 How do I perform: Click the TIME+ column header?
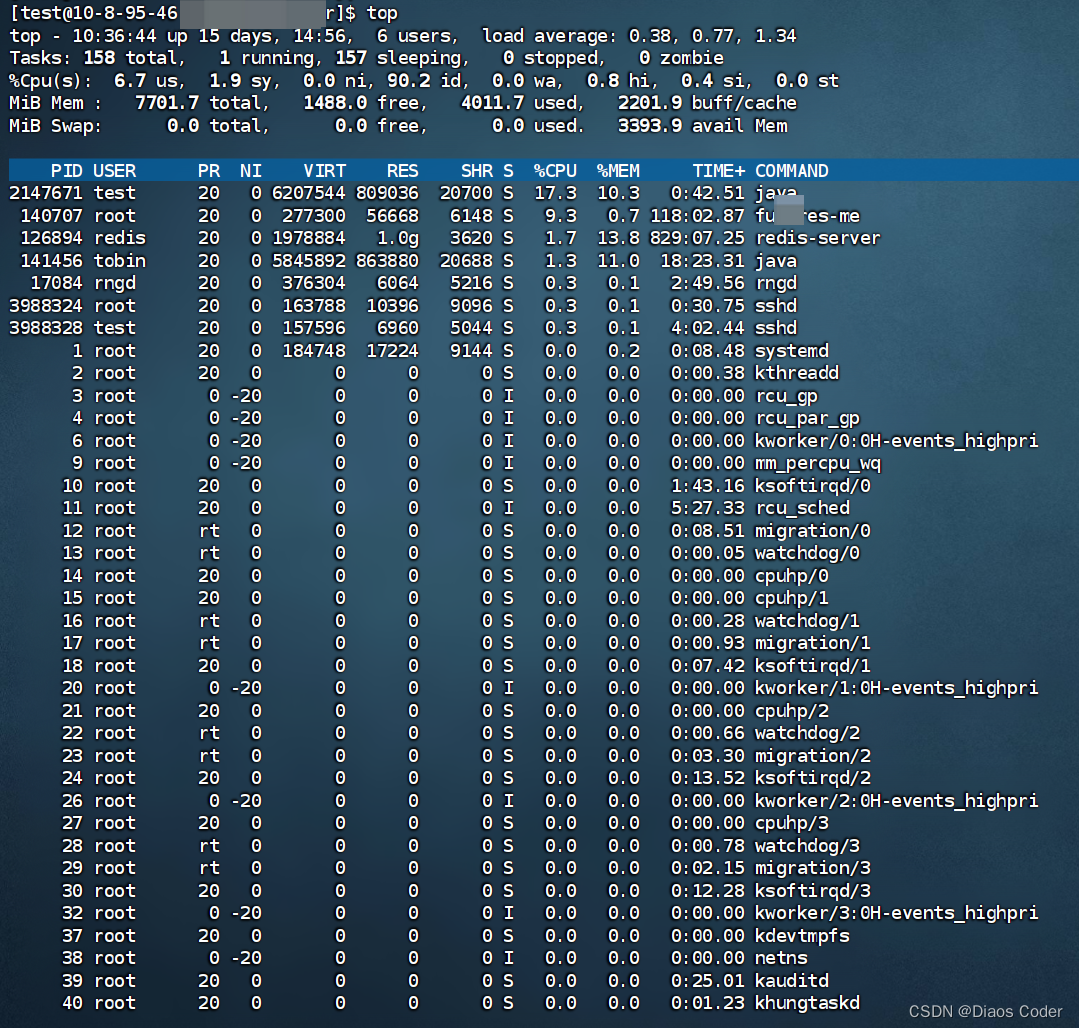click(x=718, y=171)
